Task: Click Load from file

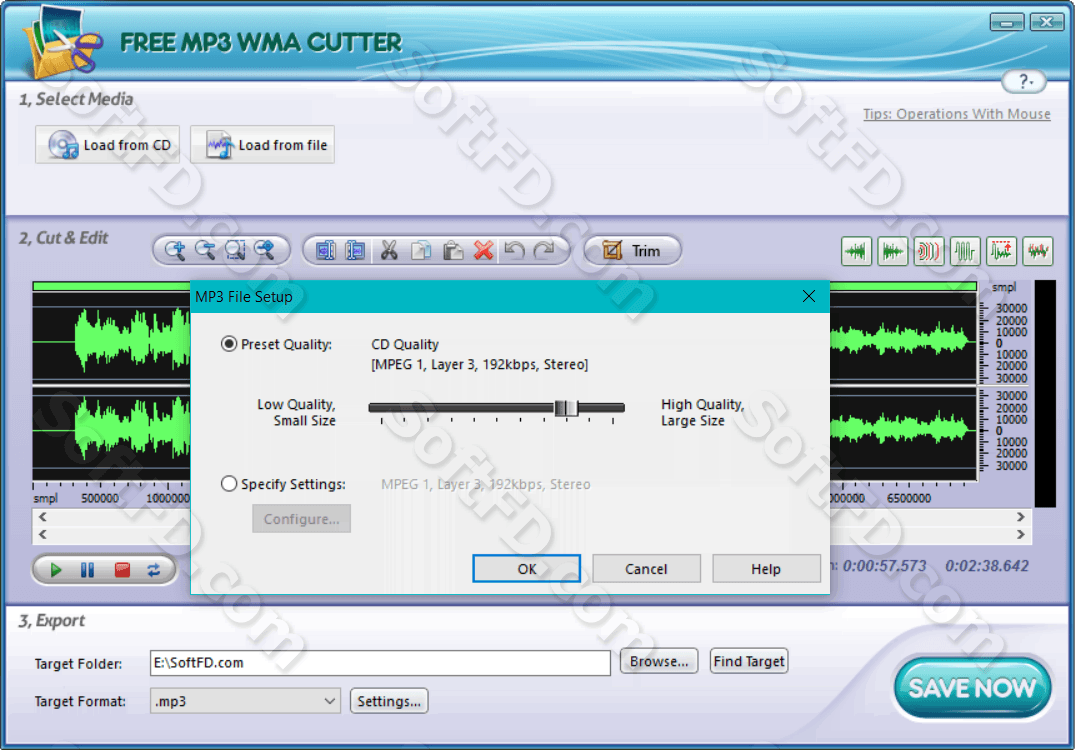Action: [262, 145]
